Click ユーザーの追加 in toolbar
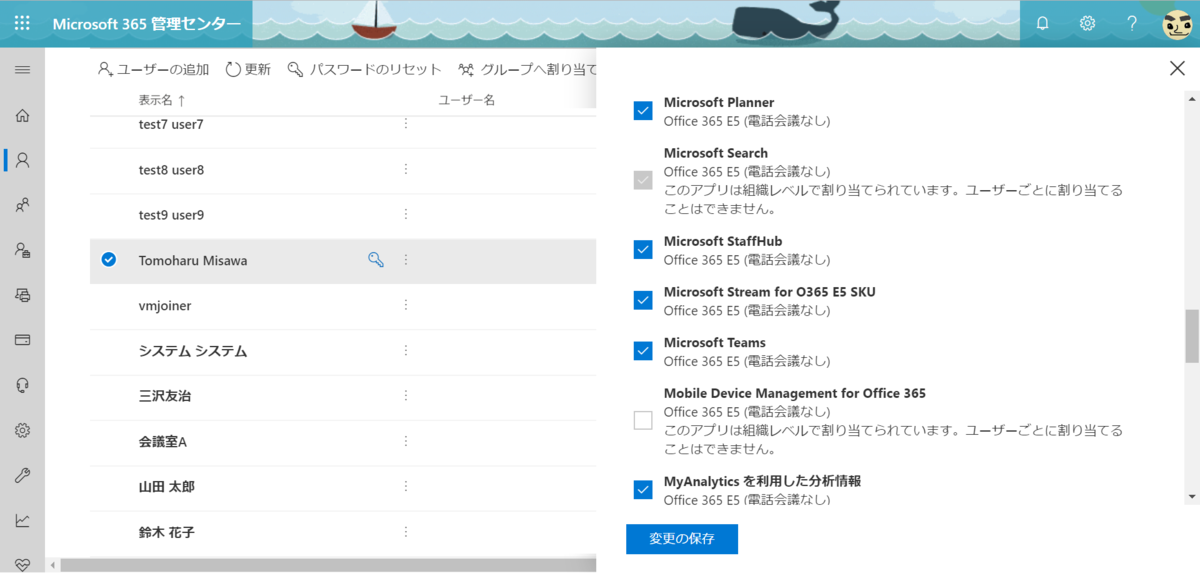 click(153, 70)
